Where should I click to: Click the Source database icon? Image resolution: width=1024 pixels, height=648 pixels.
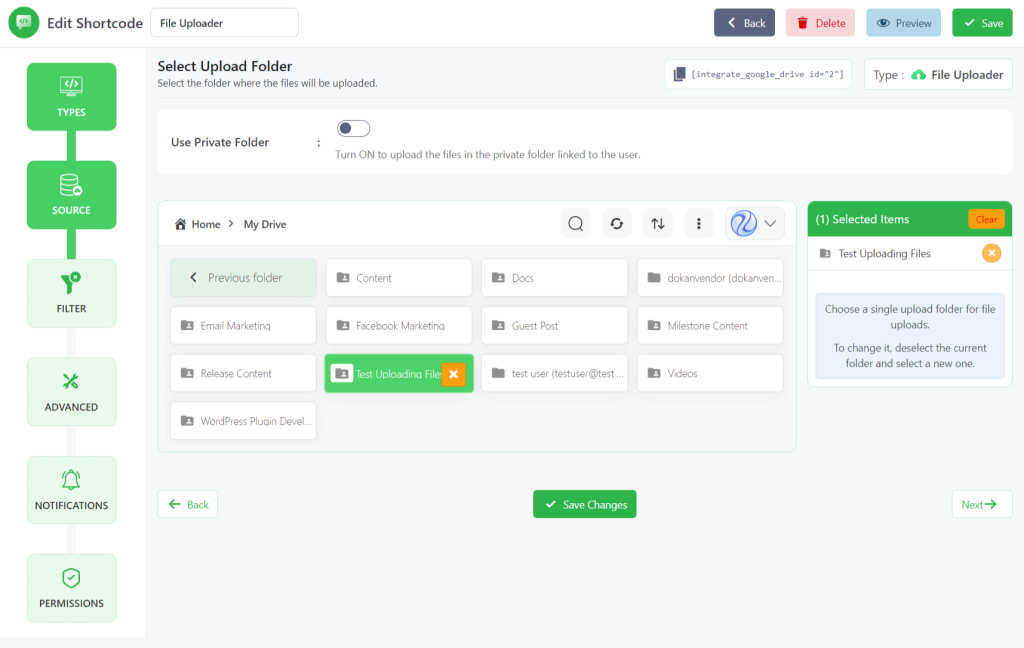point(71,185)
